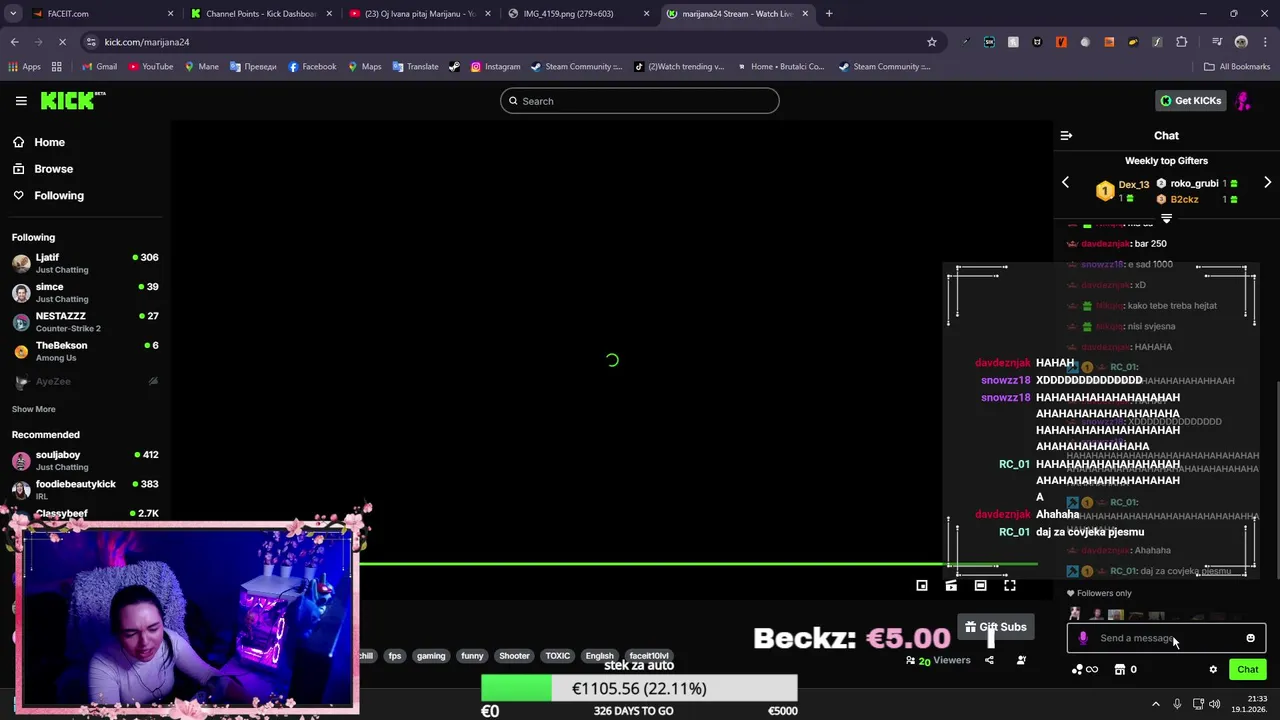Click the Shooter tag
Screen dimensions: 1280x720
[514, 656]
